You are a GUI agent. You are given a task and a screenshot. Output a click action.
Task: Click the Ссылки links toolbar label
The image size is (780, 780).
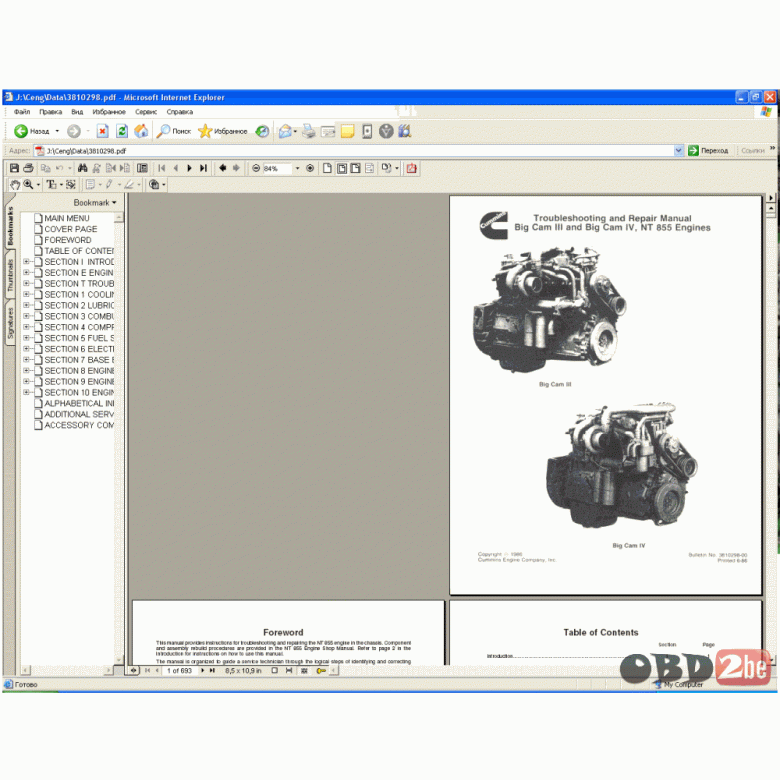tap(753, 150)
